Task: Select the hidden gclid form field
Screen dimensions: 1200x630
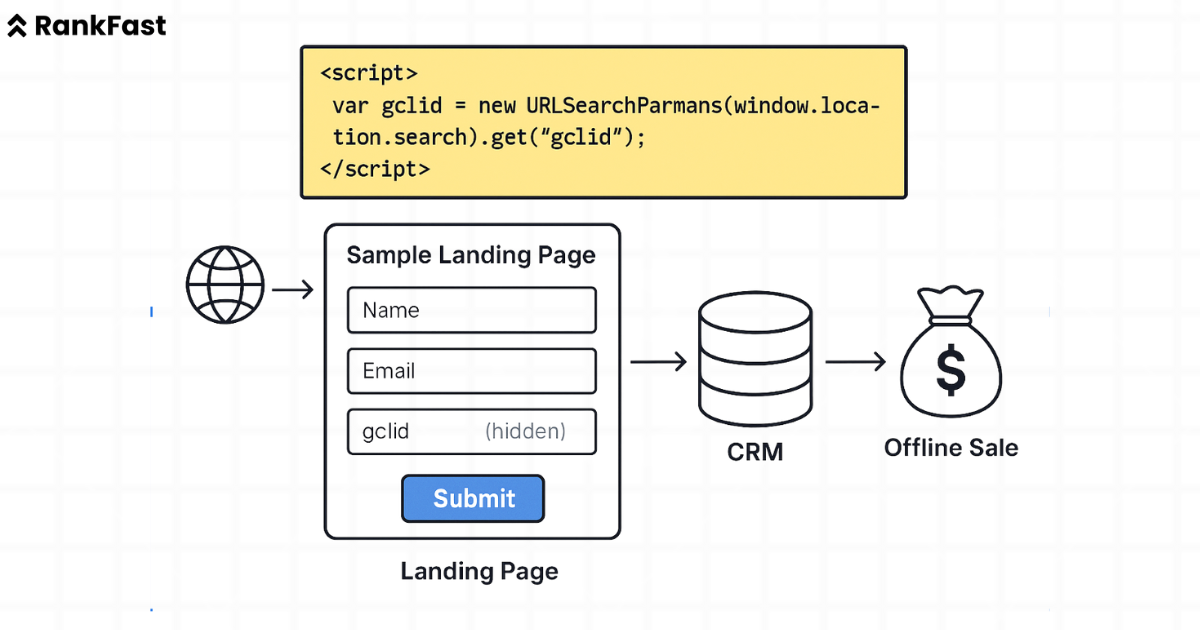Action: pos(471,431)
